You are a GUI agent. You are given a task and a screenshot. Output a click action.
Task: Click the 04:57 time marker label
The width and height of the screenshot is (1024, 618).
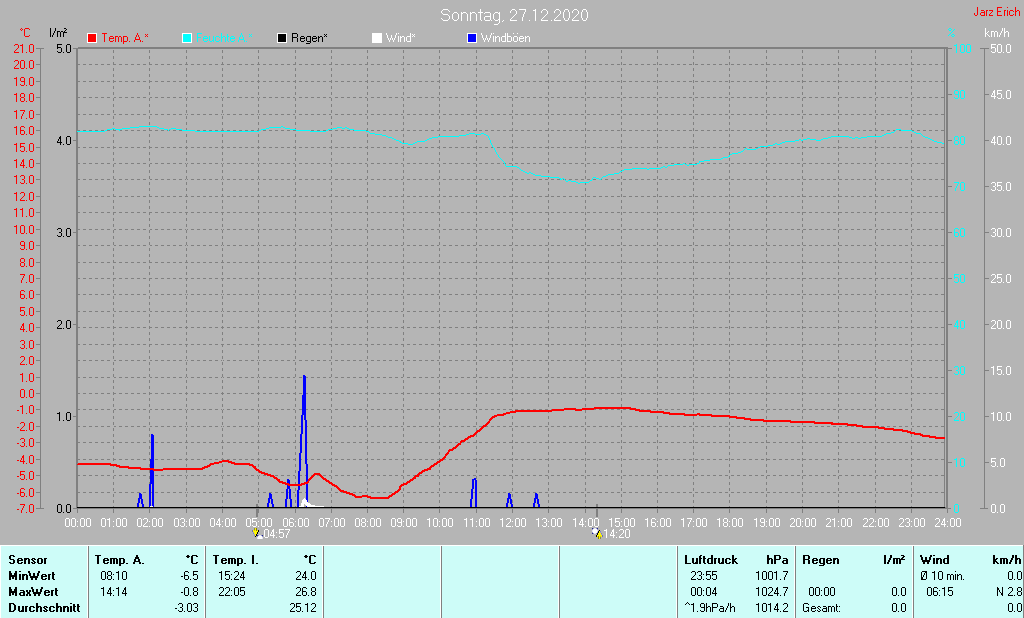click(276, 534)
